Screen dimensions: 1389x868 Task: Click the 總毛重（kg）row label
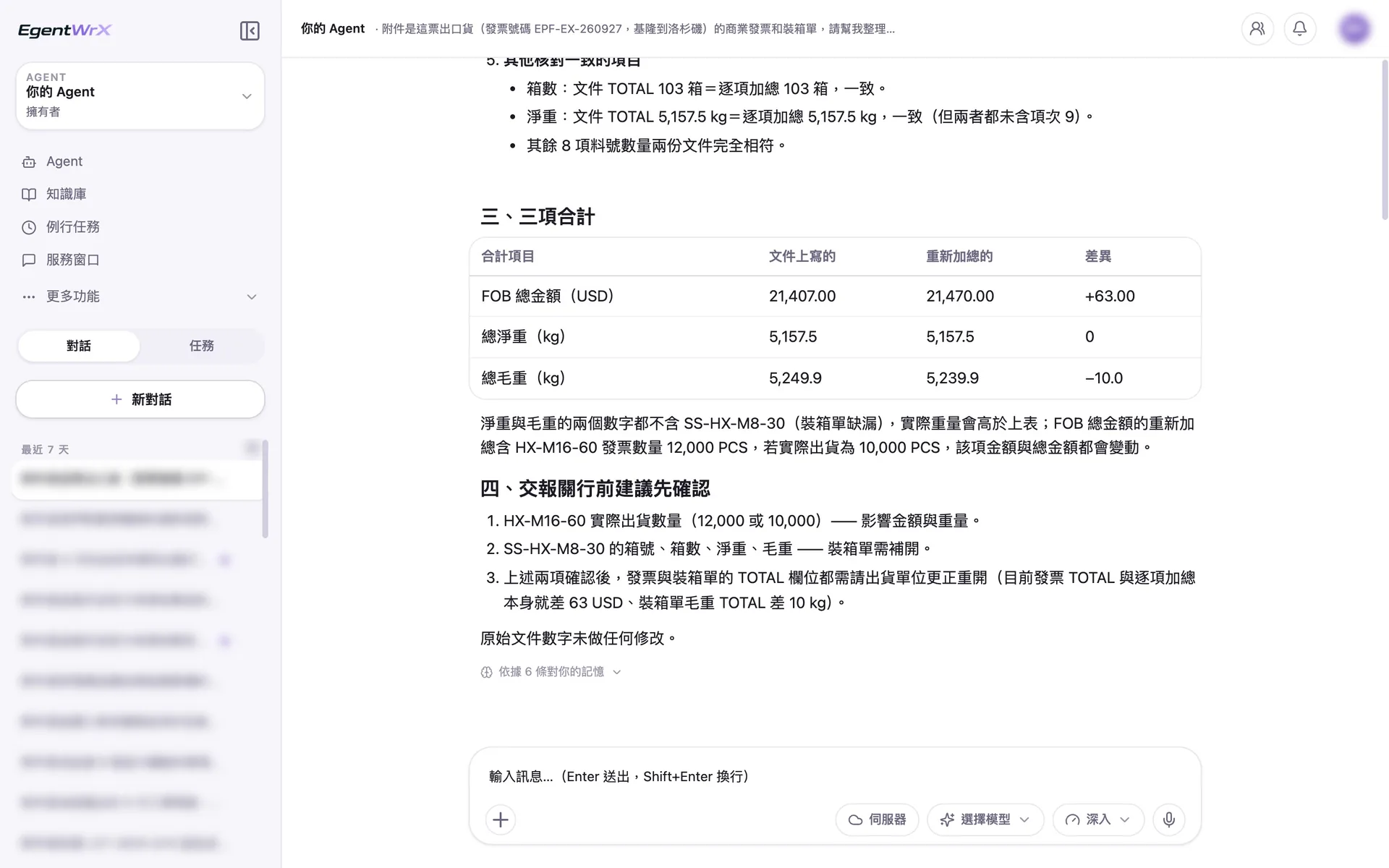point(523,378)
